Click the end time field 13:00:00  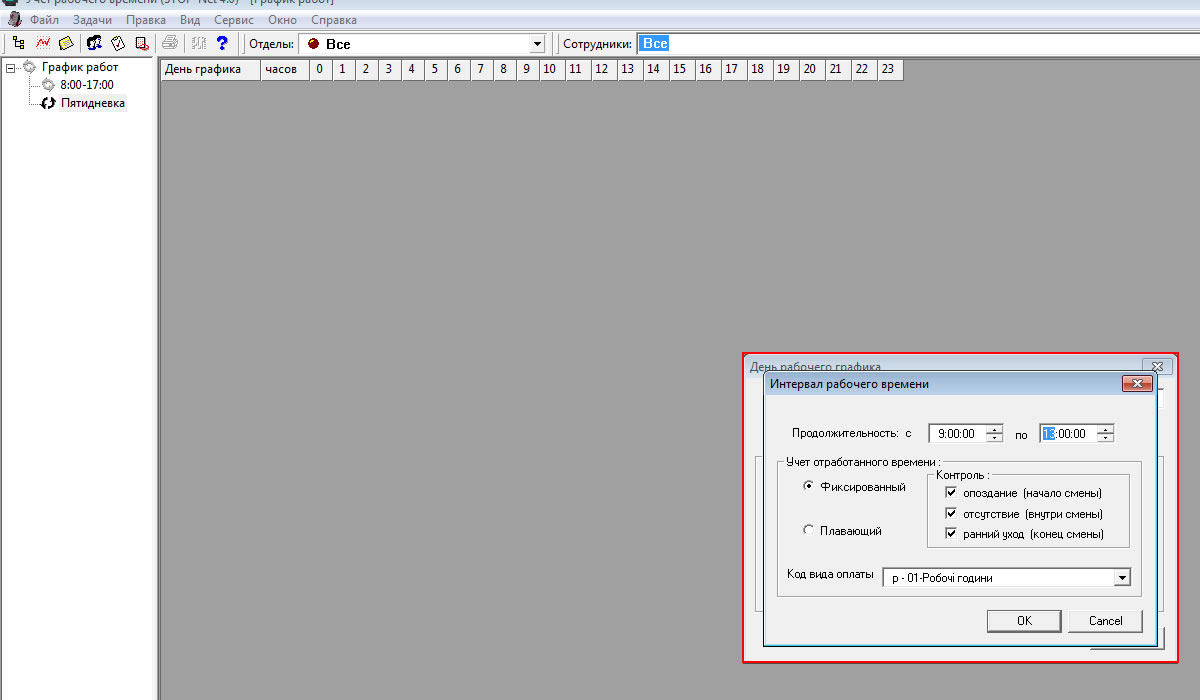pos(1068,434)
